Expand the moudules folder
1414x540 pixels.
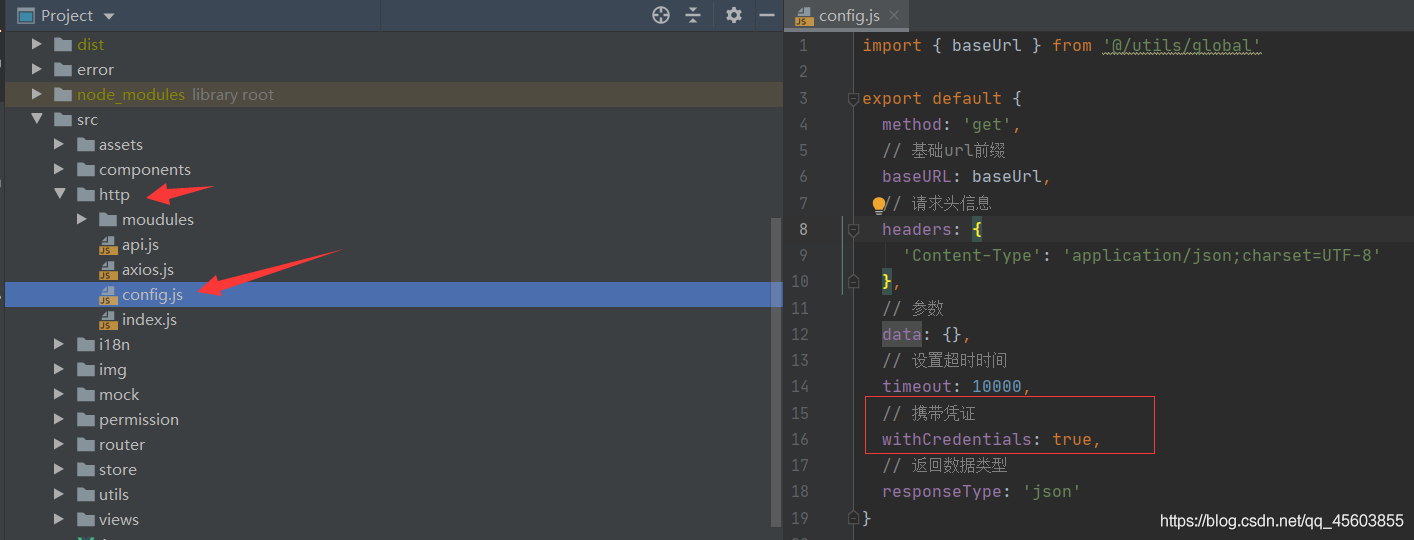click(x=82, y=219)
